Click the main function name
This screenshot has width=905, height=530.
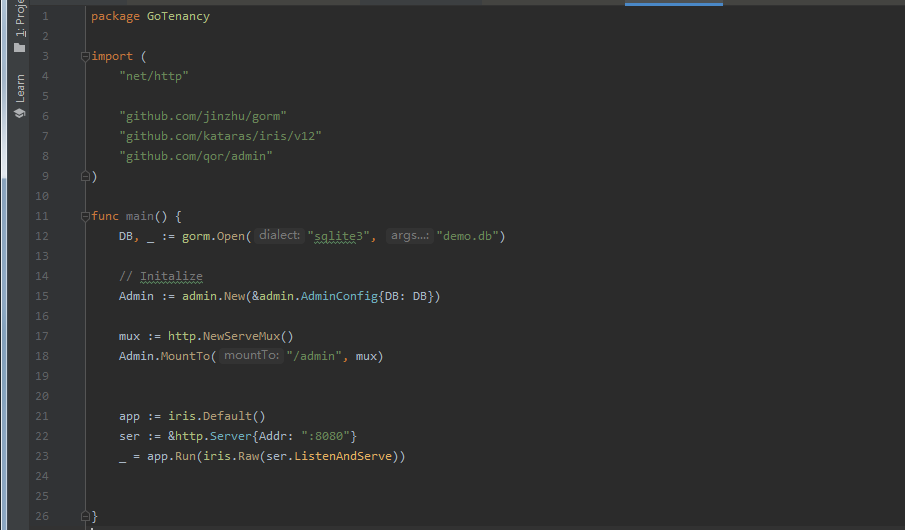[x=140, y=216]
